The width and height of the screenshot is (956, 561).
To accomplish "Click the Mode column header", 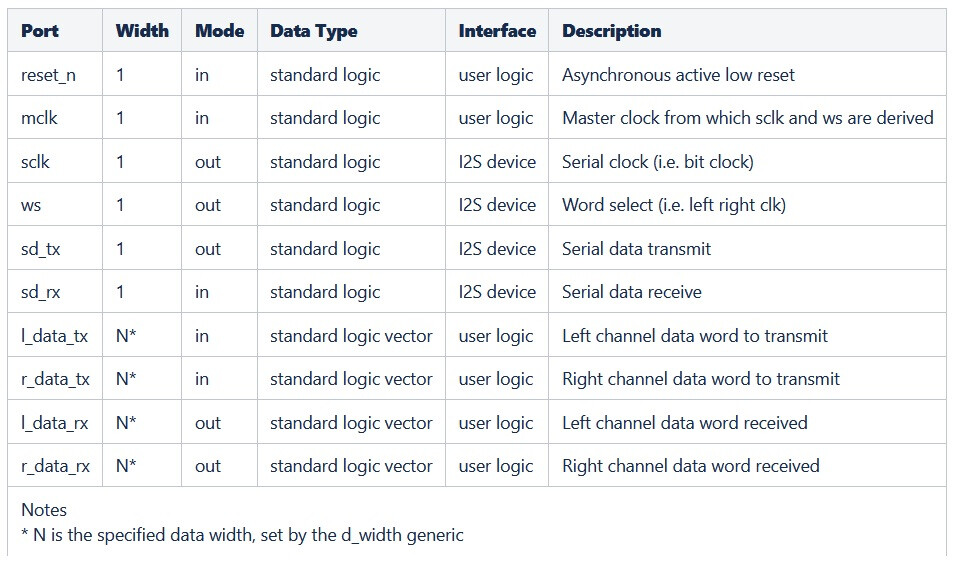I will click(219, 31).
